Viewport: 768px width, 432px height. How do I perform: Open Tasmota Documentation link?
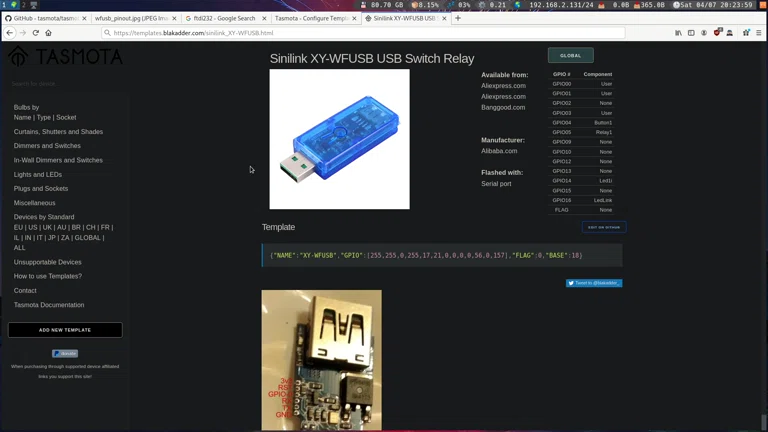click(49, 305)
